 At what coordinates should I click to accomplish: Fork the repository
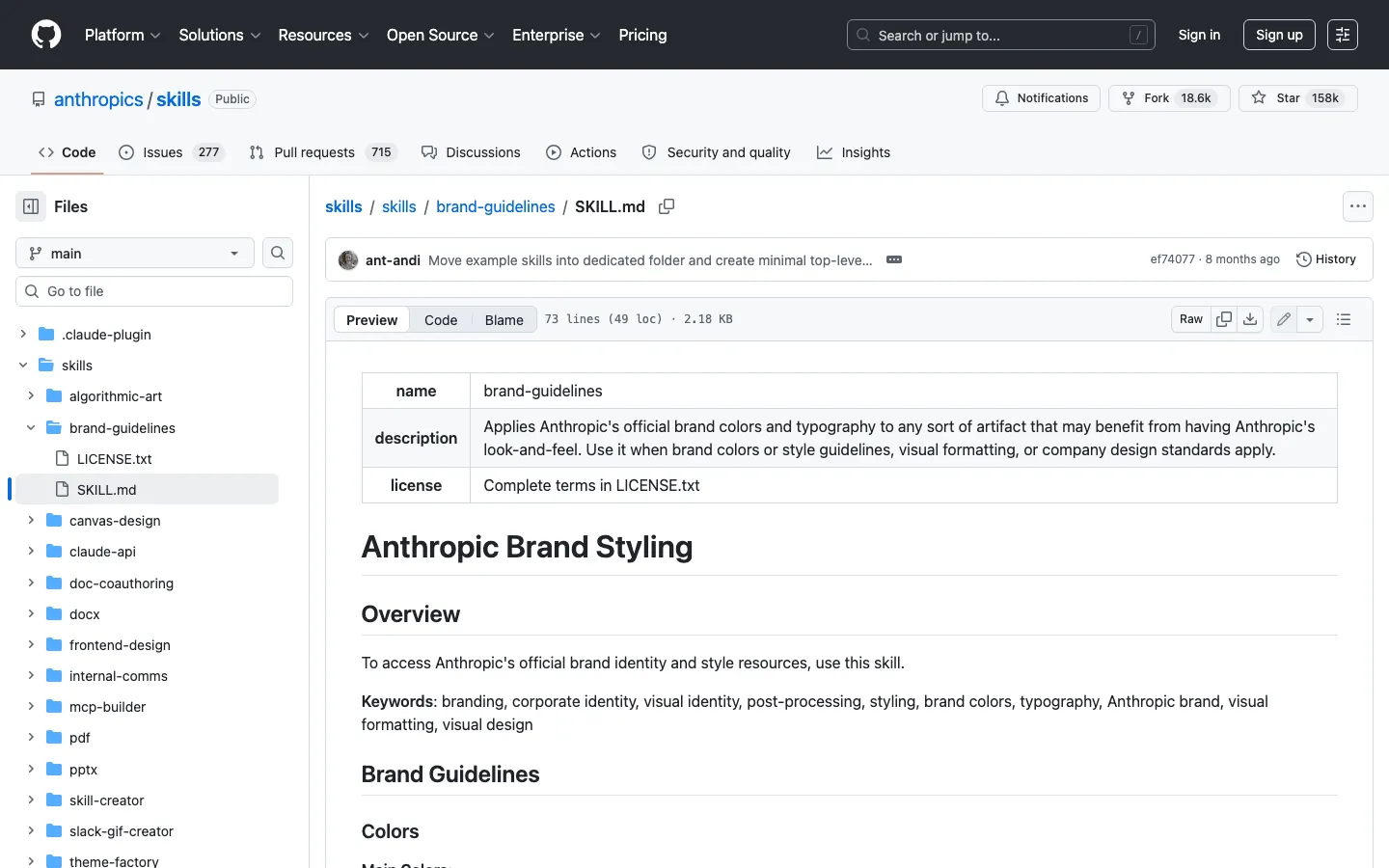(x=1169, y=98)
